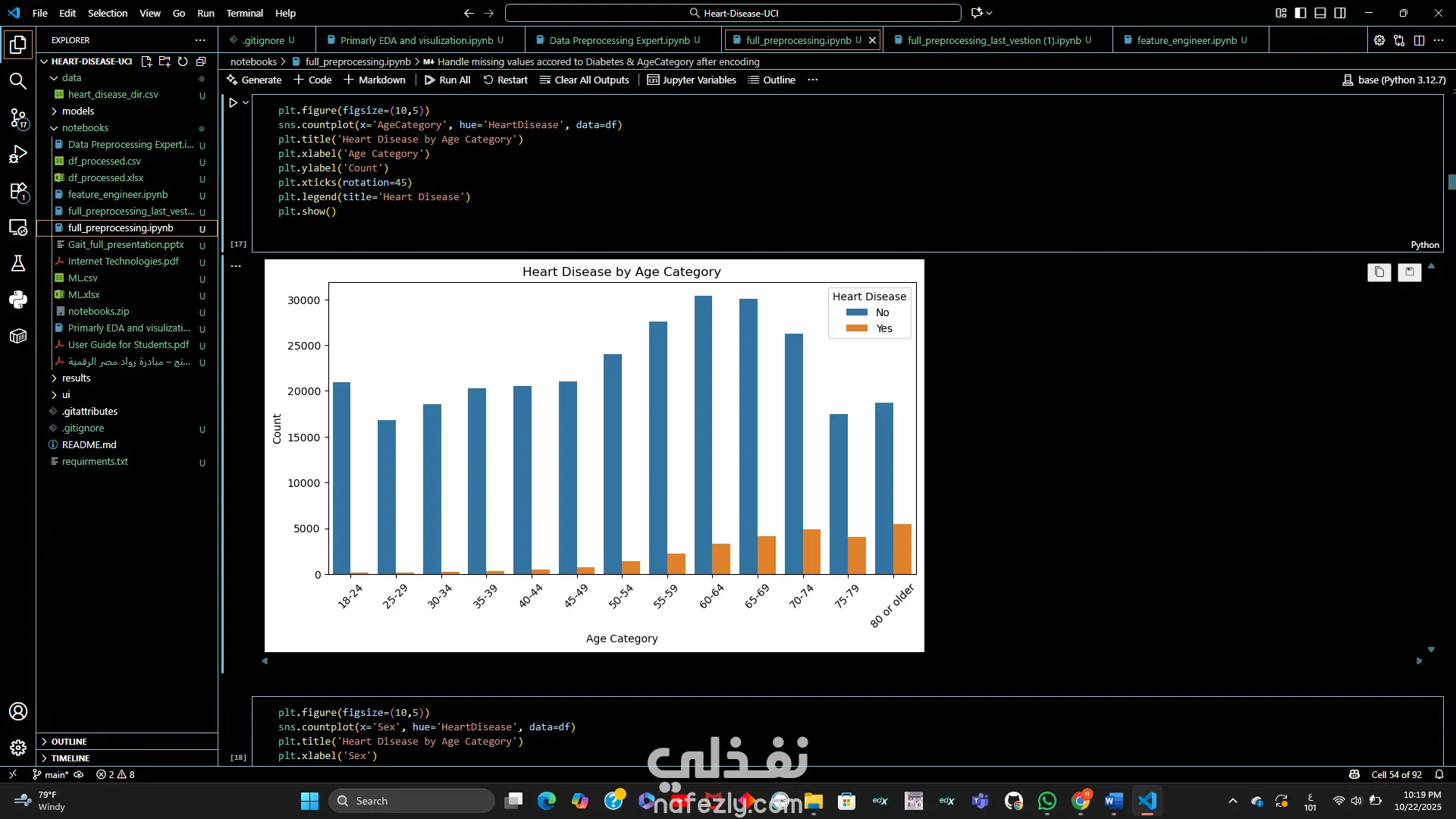The width and height of the screenshot is (1456, 819).
Task: Open the Terminal menu
Action: [x=244, y=13]
